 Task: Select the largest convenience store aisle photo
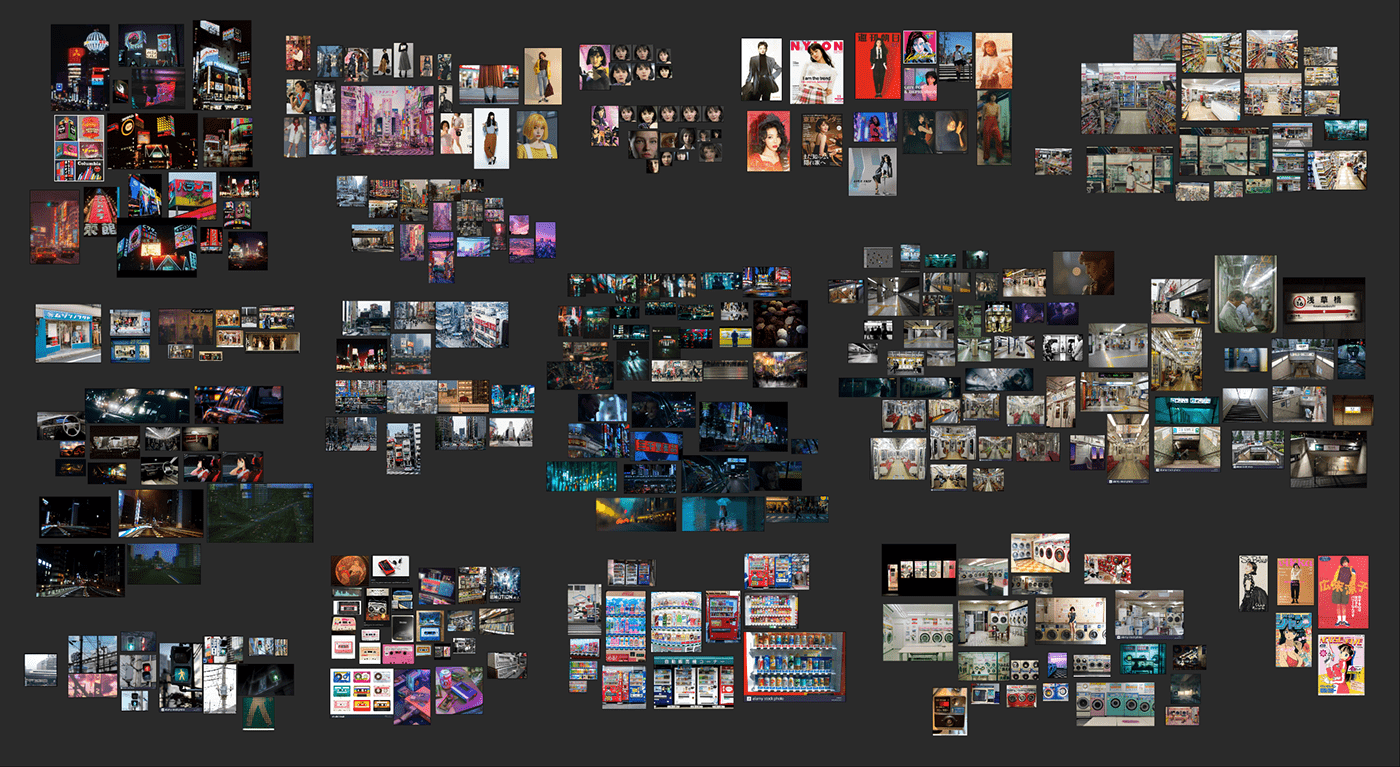1127,98
